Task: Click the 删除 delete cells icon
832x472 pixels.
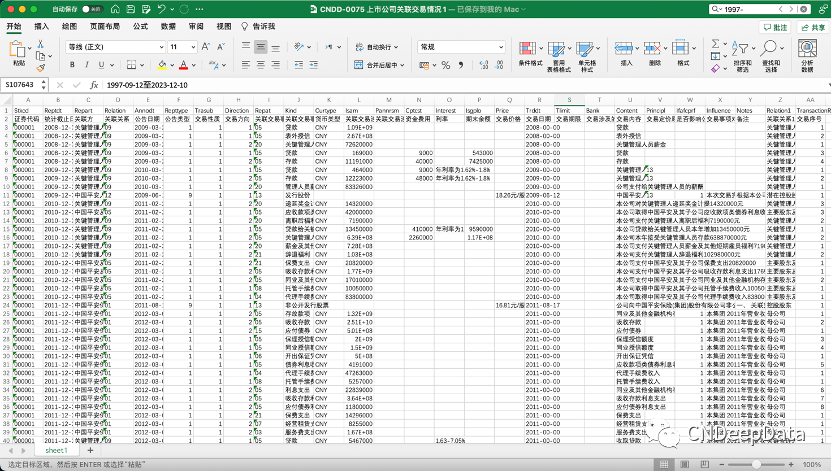Action: point(652,48)
